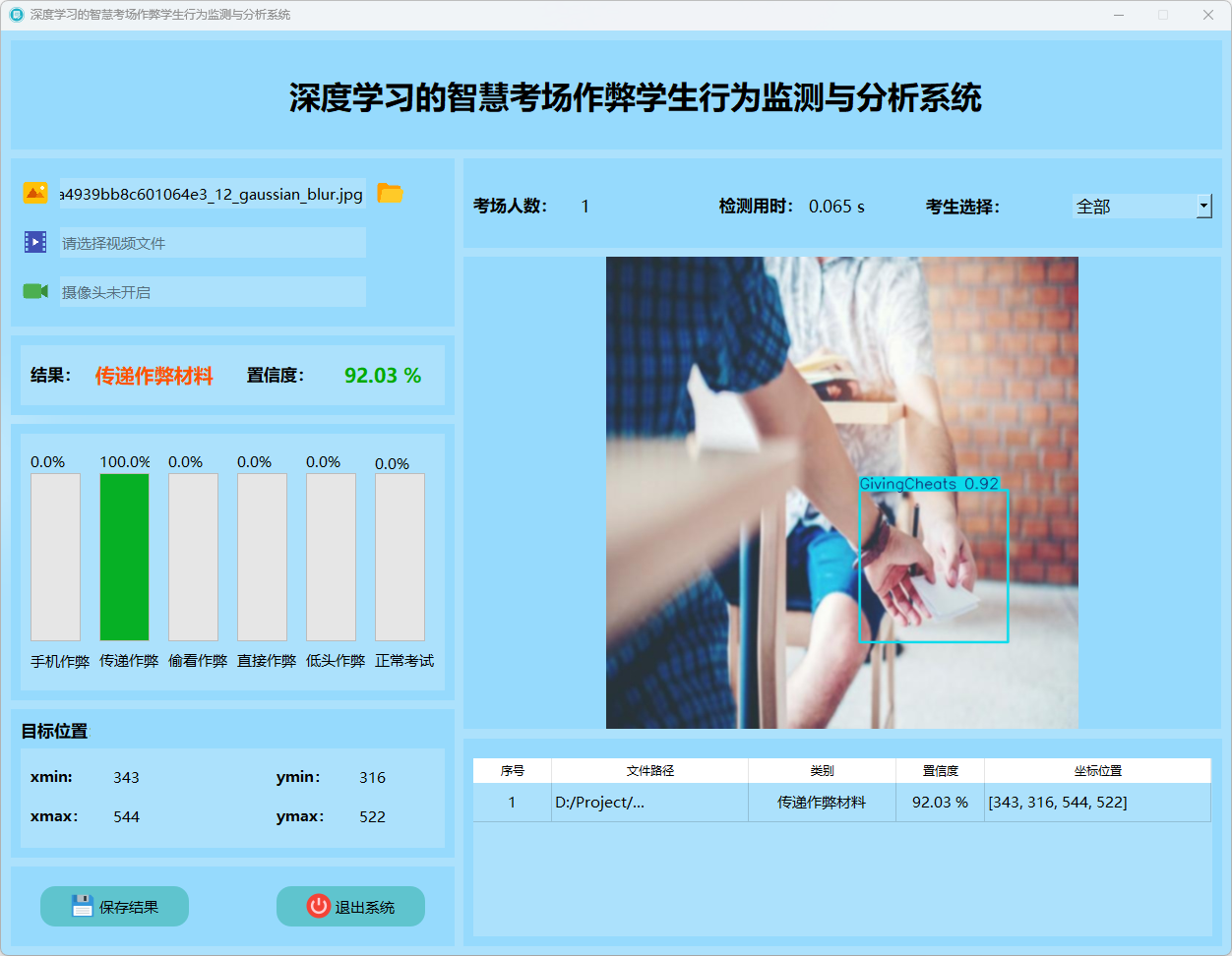Open the 考生选择 dropdown arrow

pyautogui.click(x=1203, y=207)
